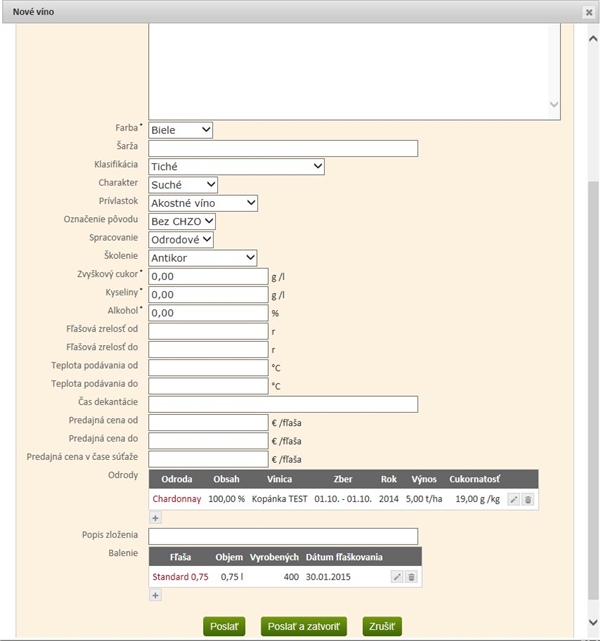Viewport: 600px width, 641px height.
Task: Open the Prívlastok dropdown
Action: 203,203
